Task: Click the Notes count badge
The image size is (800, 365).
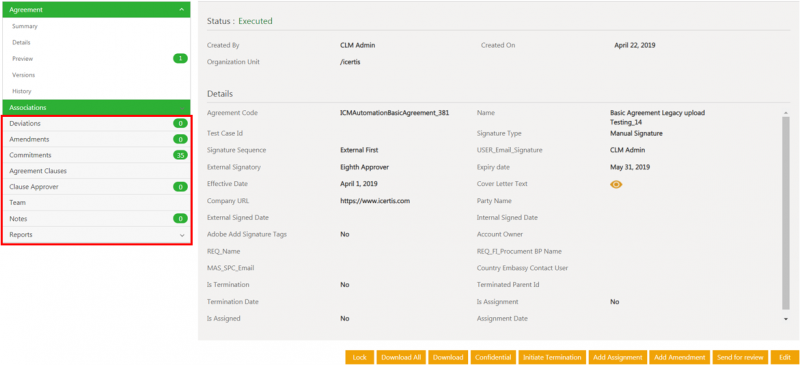Action: [180, 218]
